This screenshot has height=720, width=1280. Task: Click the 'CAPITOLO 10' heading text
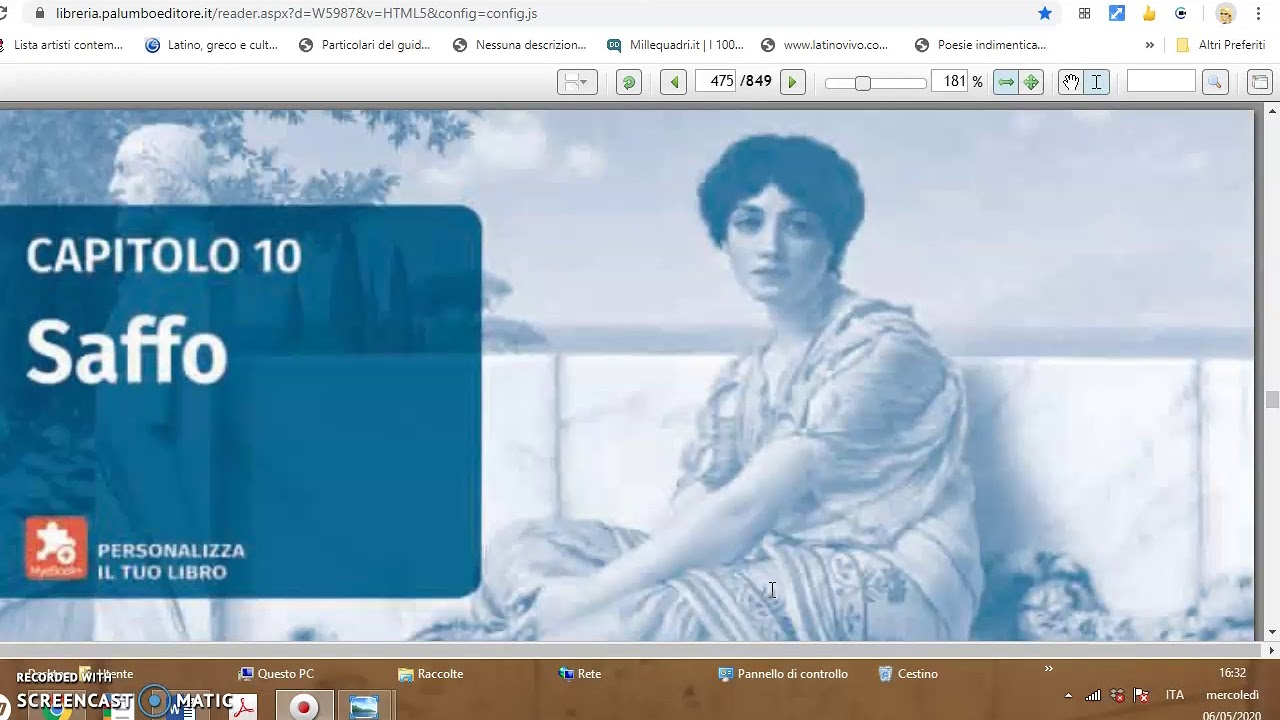tap(164, 256)
